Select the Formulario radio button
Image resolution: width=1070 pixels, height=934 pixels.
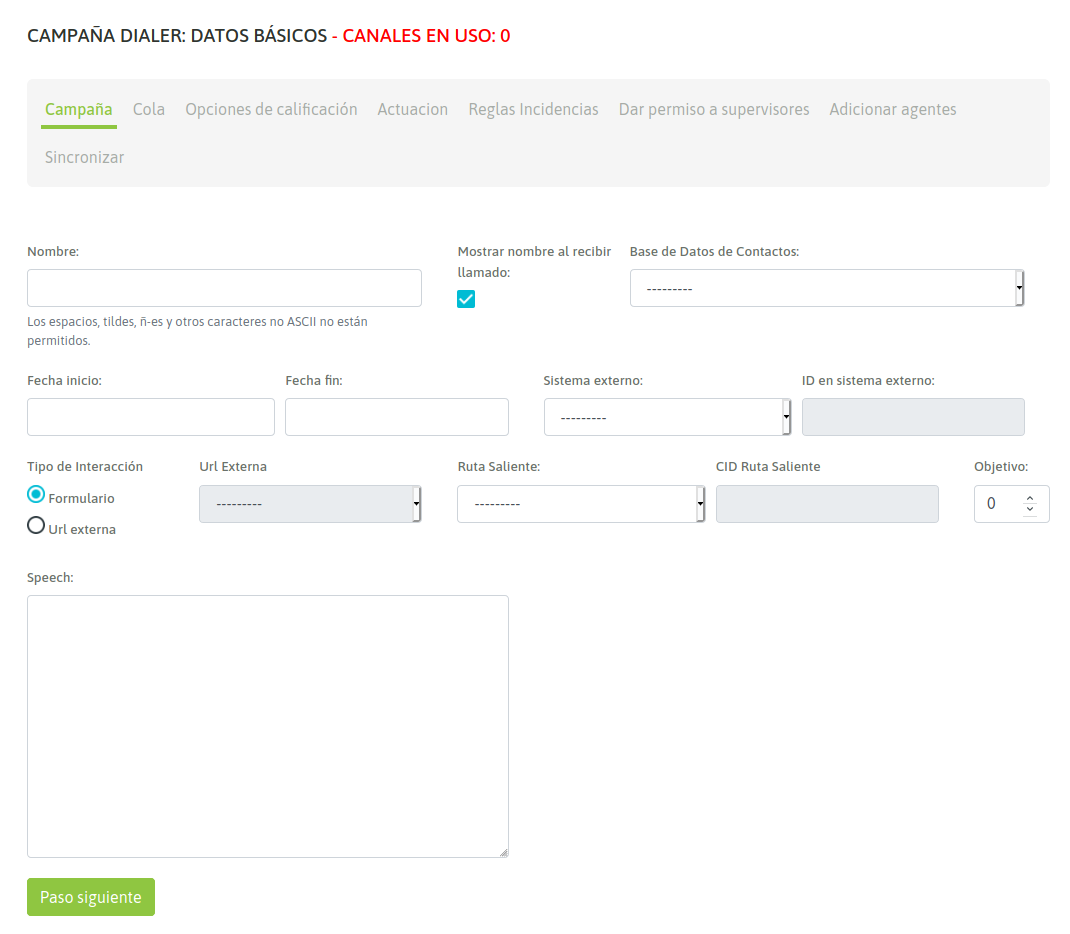pos(36,494)
